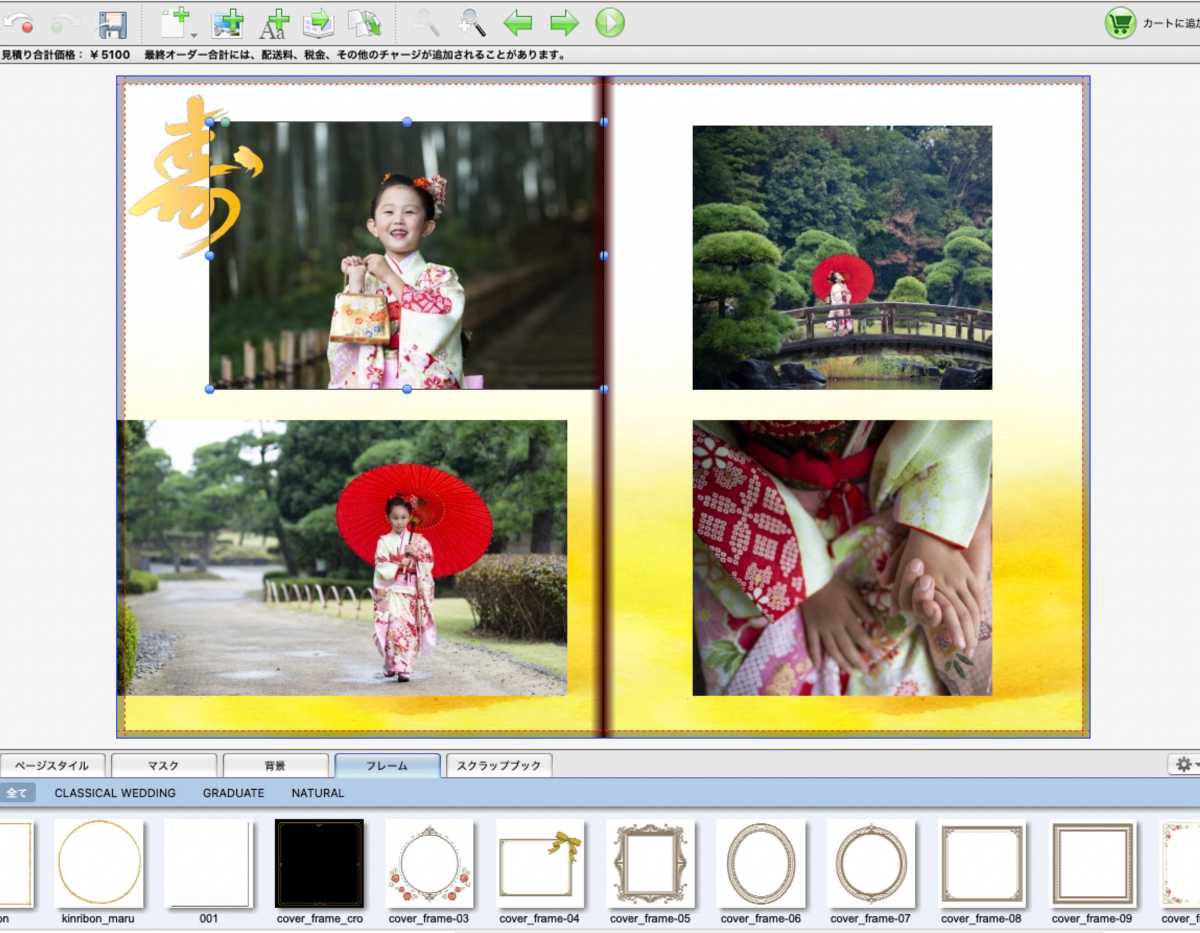Select the girl with red umbrella photo
This screenshot has width=1200, height=933.
pos(342,557)
